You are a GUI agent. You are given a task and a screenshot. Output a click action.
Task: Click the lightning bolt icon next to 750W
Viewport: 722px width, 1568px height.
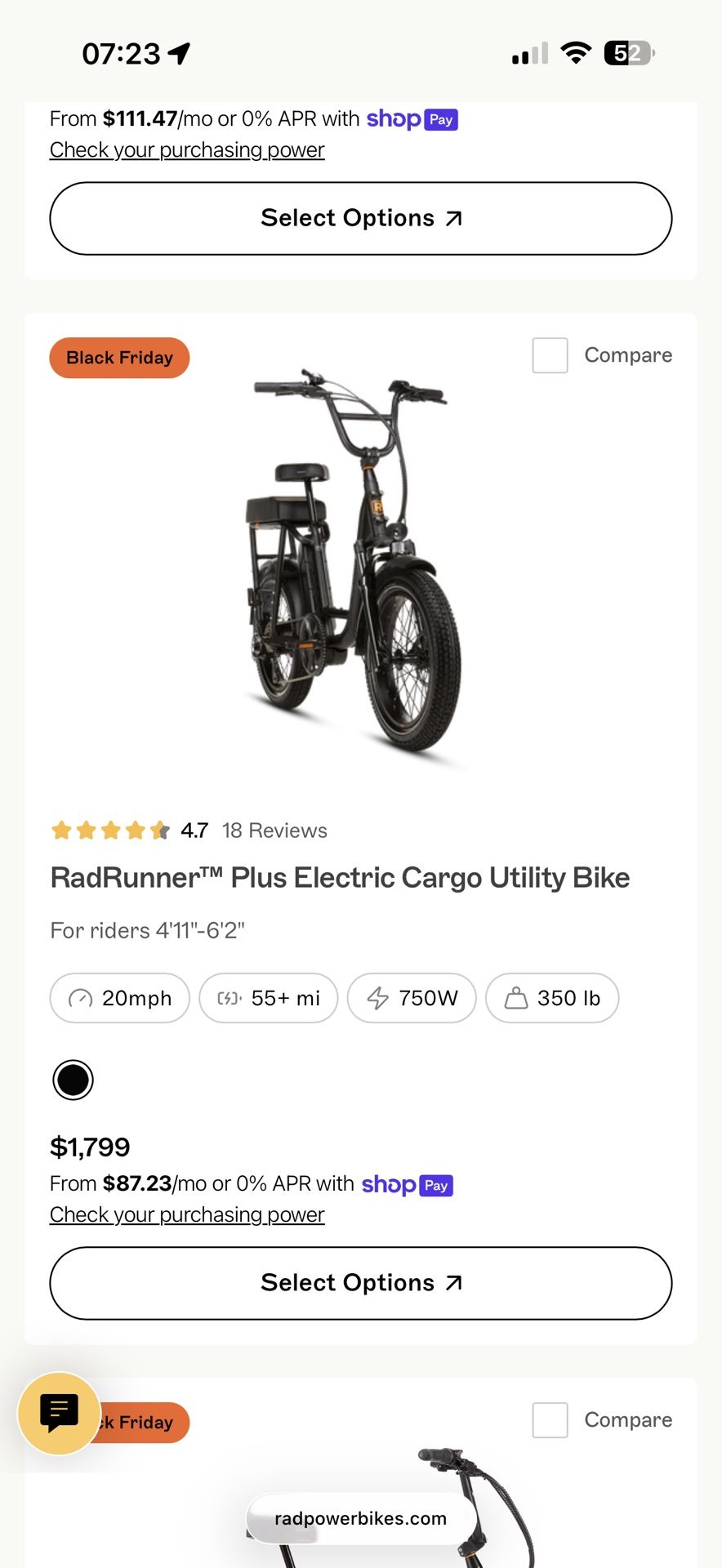[377, 998]
